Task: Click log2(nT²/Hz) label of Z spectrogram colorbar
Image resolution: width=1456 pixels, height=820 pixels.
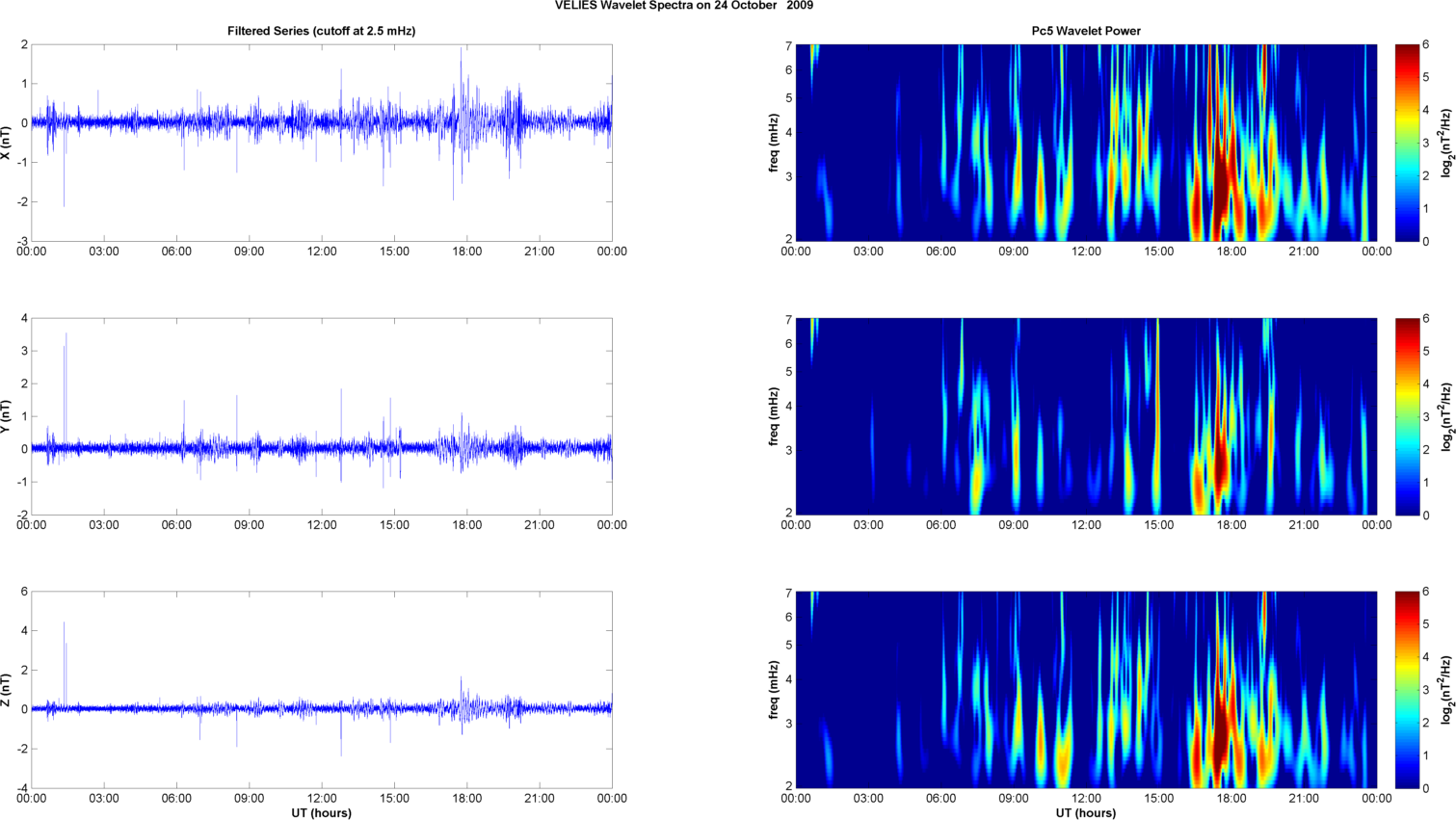Action: click(x=1445, y=690)
